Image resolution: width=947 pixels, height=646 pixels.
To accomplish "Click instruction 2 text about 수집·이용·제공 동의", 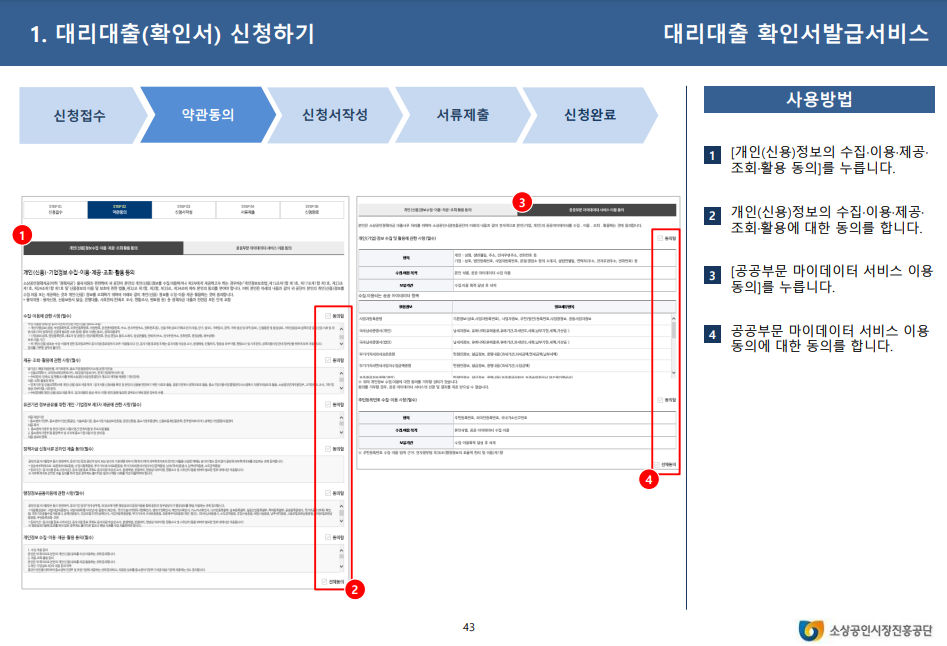I will pyautogui.click(x=827, y=220).
